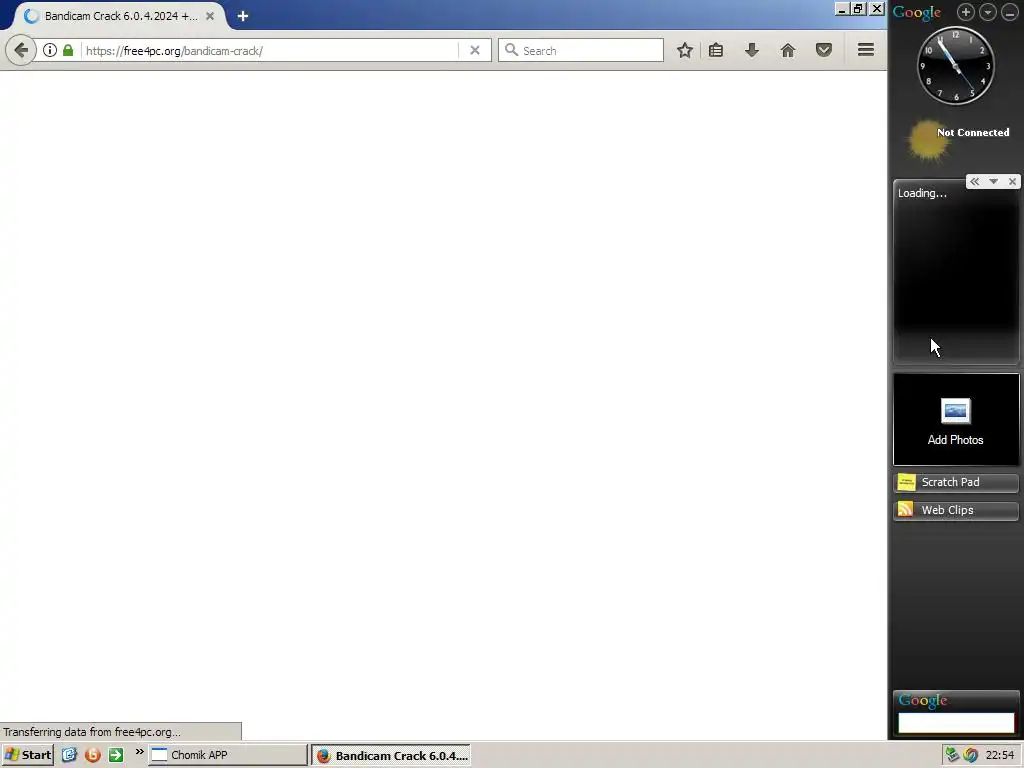Focus the Firefox Search box

[x=581, y=50]
